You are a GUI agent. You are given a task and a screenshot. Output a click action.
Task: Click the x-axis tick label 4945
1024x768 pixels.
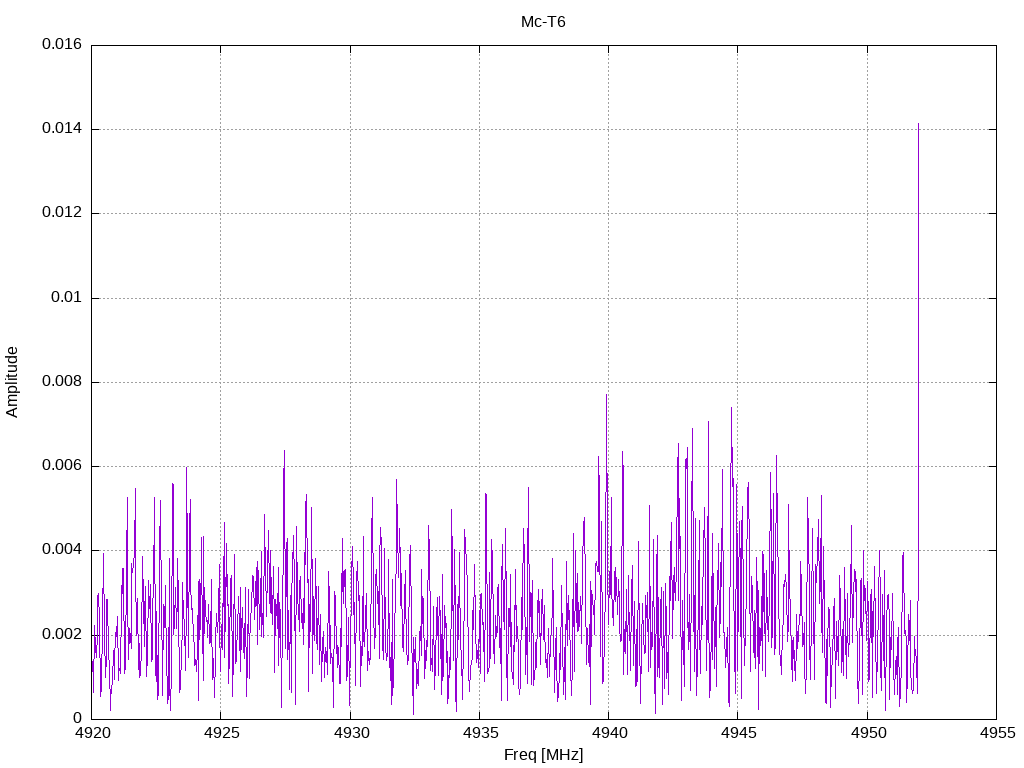pyautogui.click(x=737, y=734)
